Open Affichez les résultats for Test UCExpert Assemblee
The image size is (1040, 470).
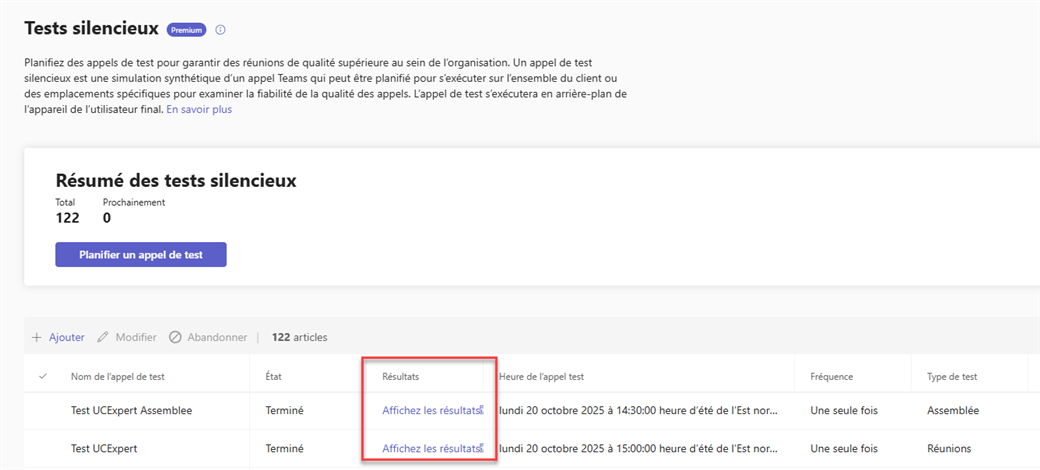(430, 411)
